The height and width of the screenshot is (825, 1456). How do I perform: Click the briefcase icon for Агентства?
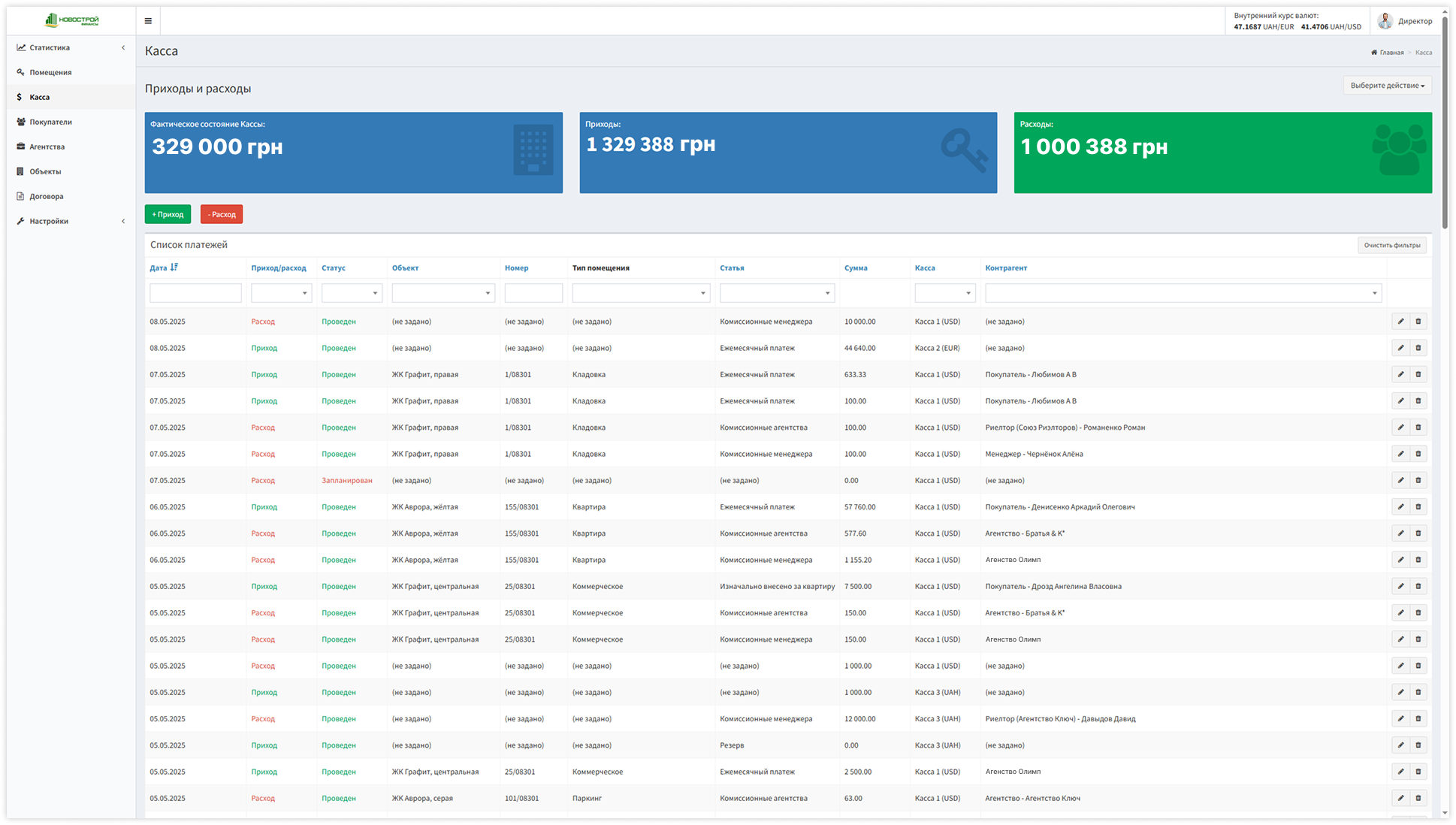tap(20, 146)
